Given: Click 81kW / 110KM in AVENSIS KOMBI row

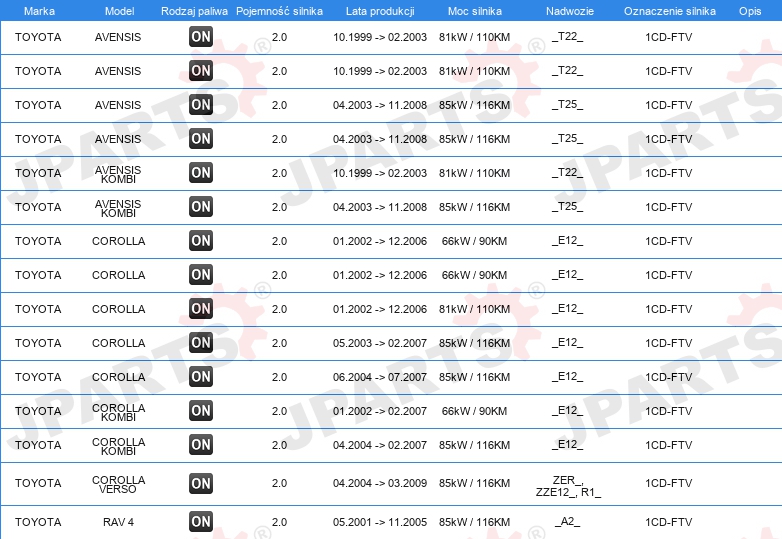Looking at the screenshot, I should coord(474,173).
